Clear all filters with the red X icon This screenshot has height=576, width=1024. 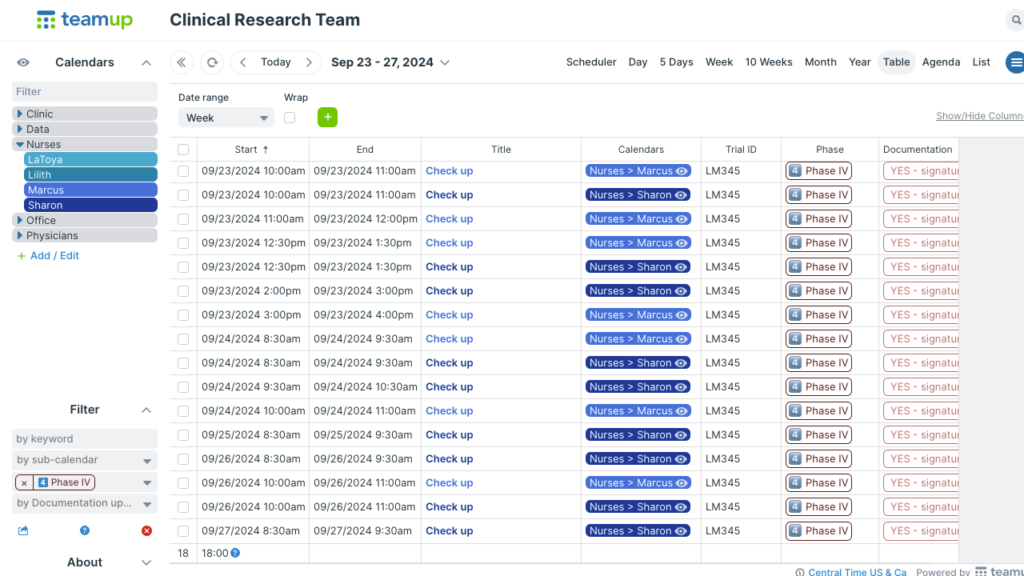pos(147,530)
